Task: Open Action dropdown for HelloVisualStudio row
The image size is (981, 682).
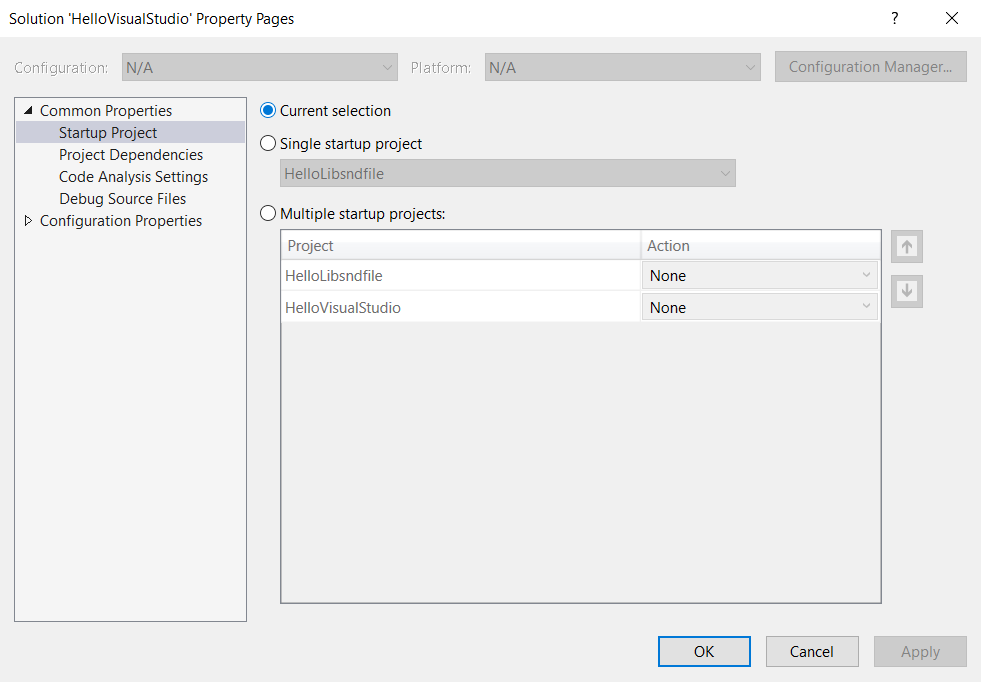Action: 760,307
